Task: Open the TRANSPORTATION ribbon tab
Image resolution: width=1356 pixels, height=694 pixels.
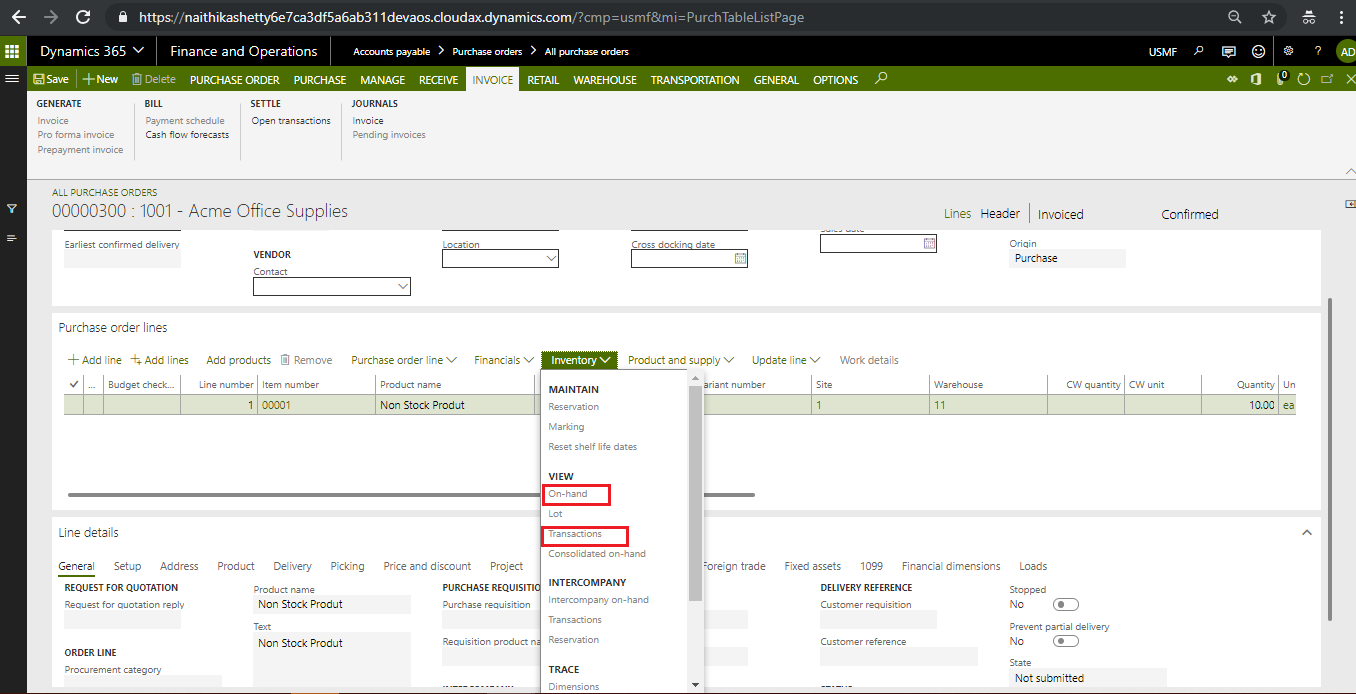Action: [695, 80]
